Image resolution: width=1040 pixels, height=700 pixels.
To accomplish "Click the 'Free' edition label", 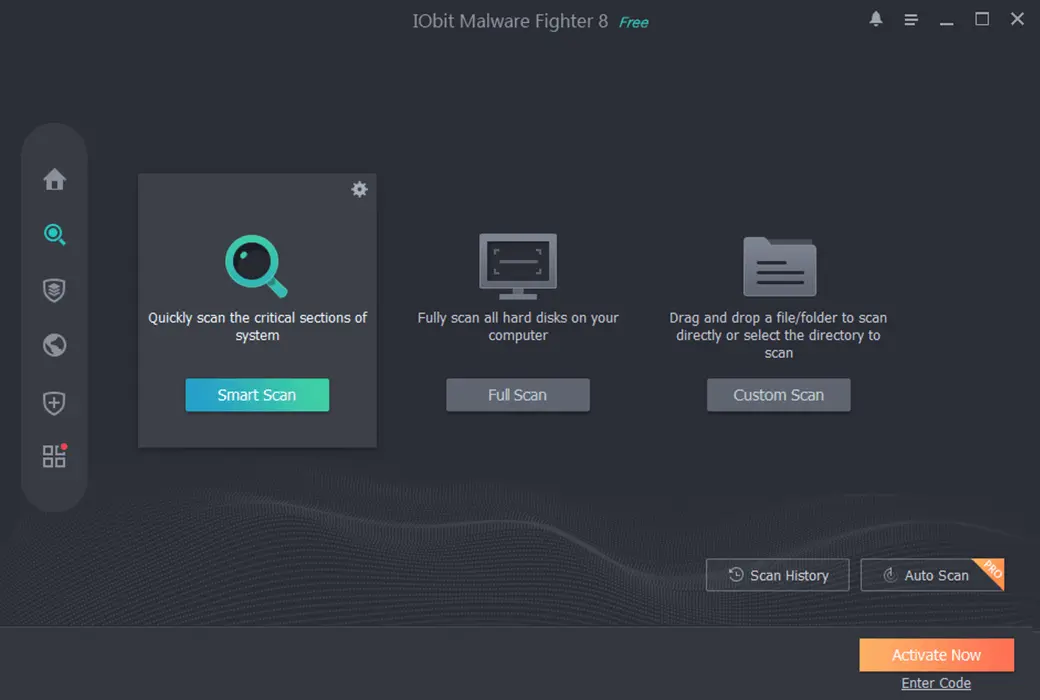I will coord(633,23).
